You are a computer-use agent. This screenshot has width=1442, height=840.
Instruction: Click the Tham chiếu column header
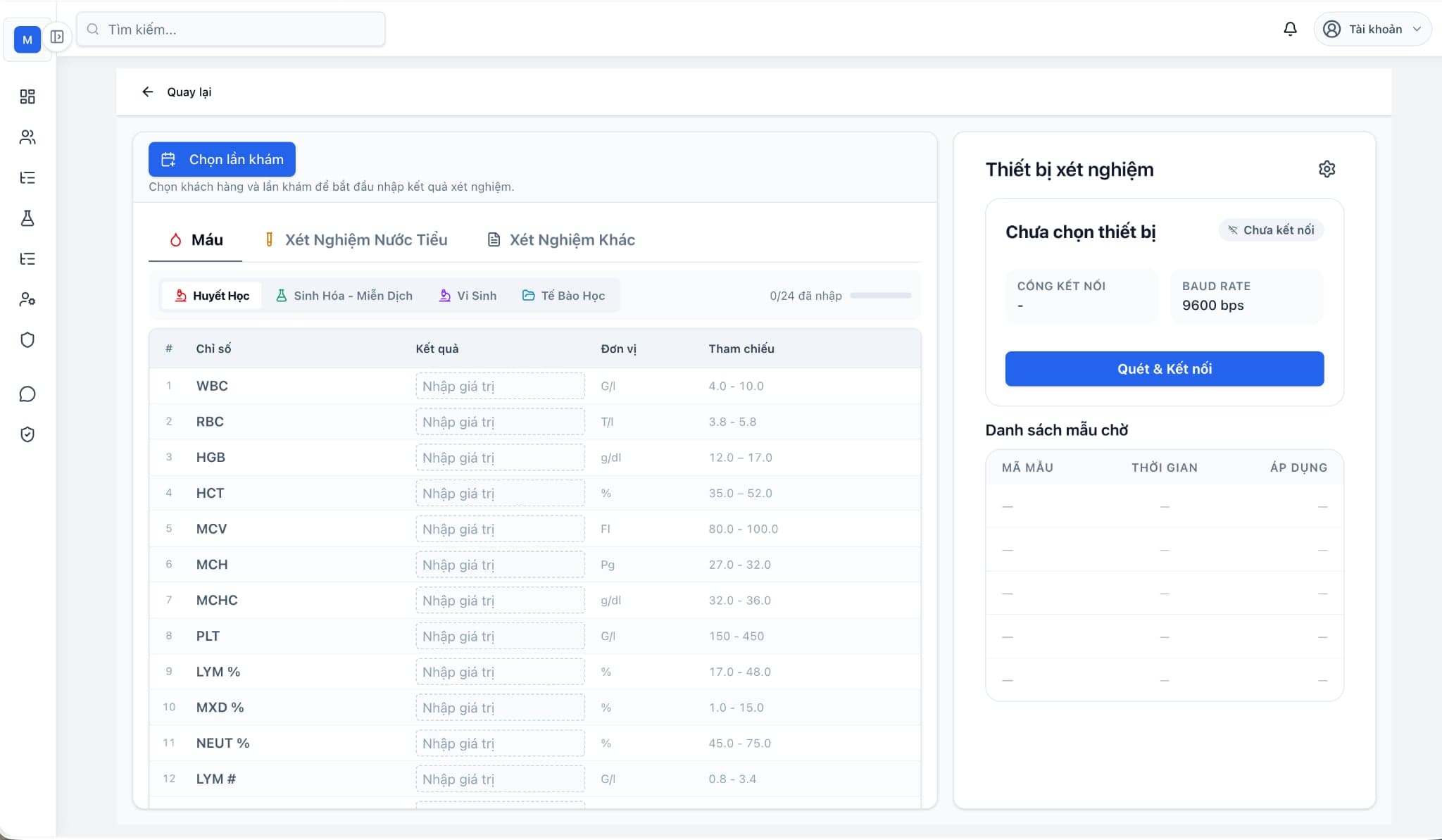(x=741, y=349)
